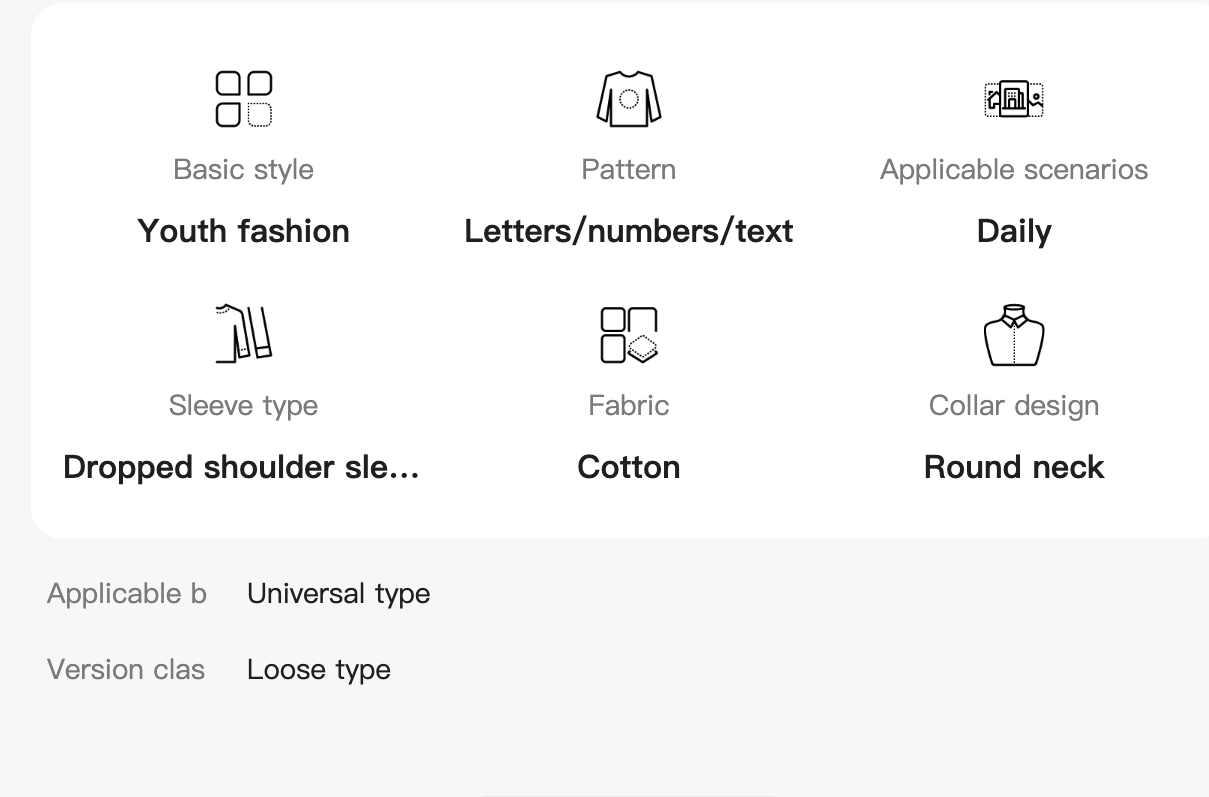Click the Applicable scenarios label

pos(1014,169)
